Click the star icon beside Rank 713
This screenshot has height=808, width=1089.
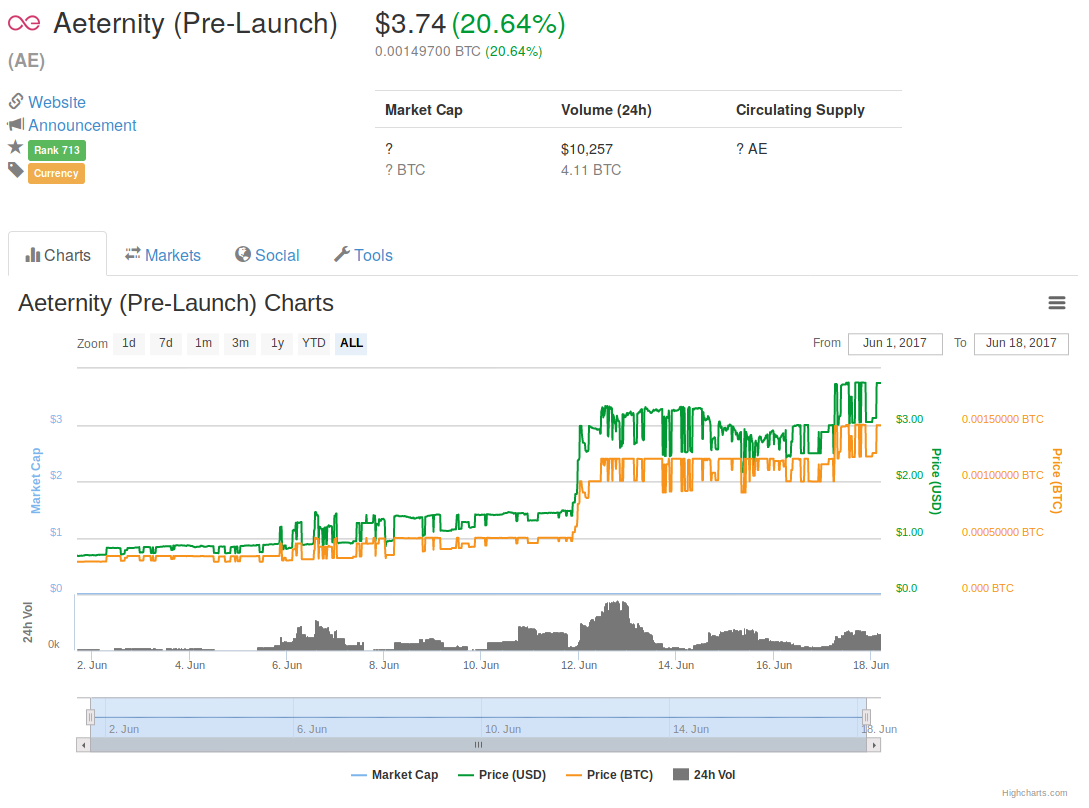(x=14, y=149)
